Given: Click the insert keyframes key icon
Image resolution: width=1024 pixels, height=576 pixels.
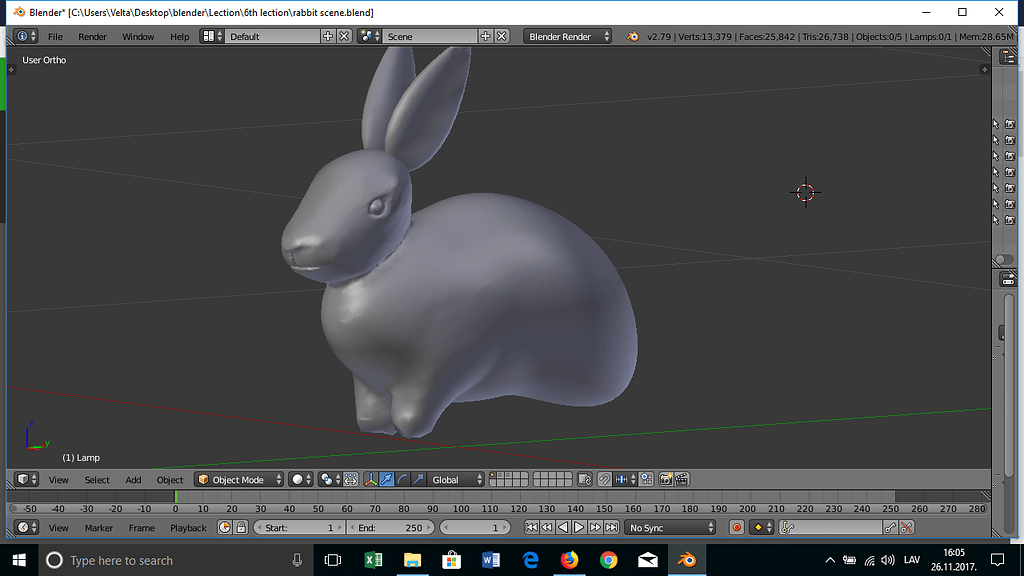Looking at the screenshot, I should [890, 527].
